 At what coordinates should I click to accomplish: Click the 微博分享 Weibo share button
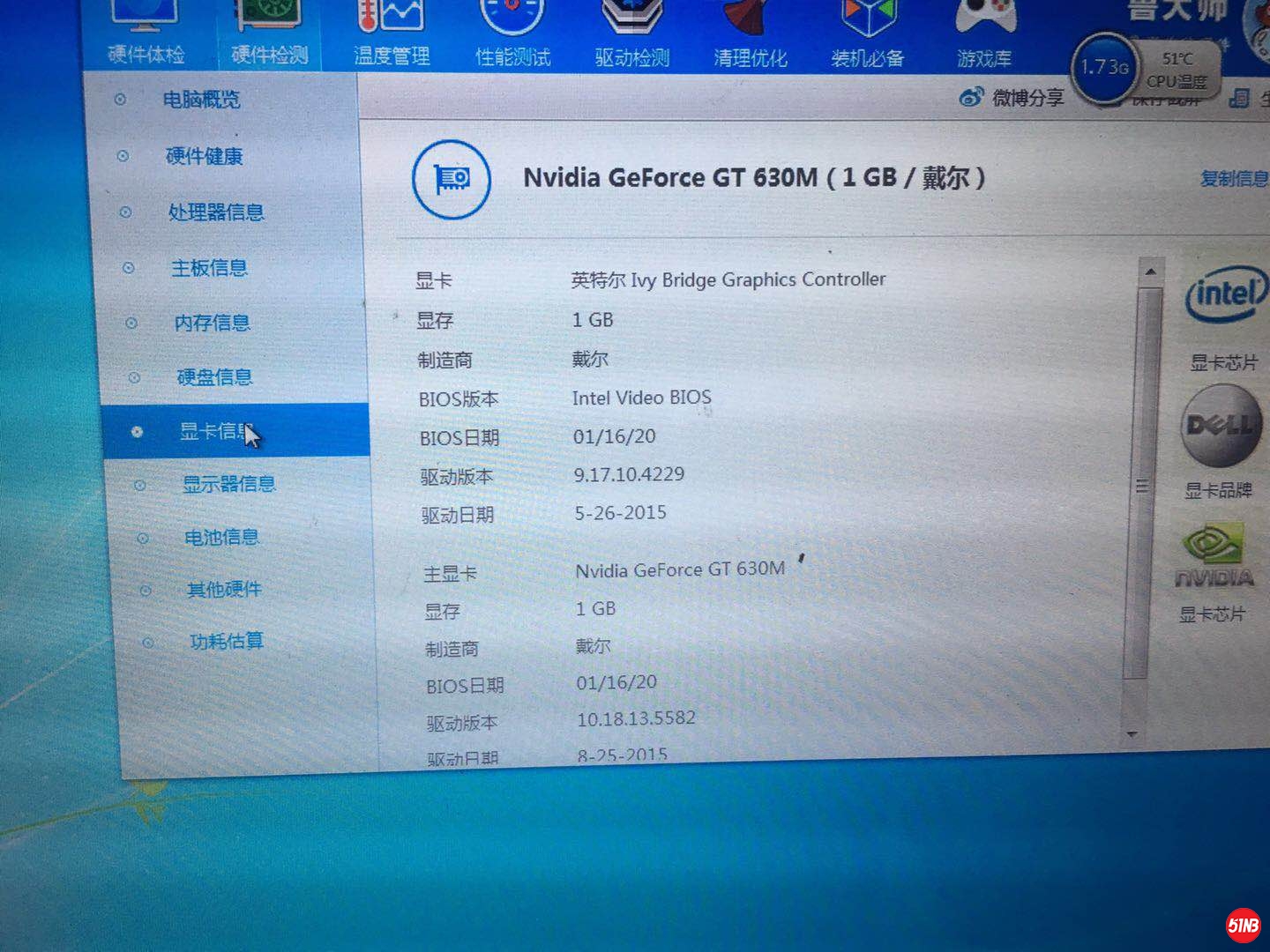tap(1012, 97)
